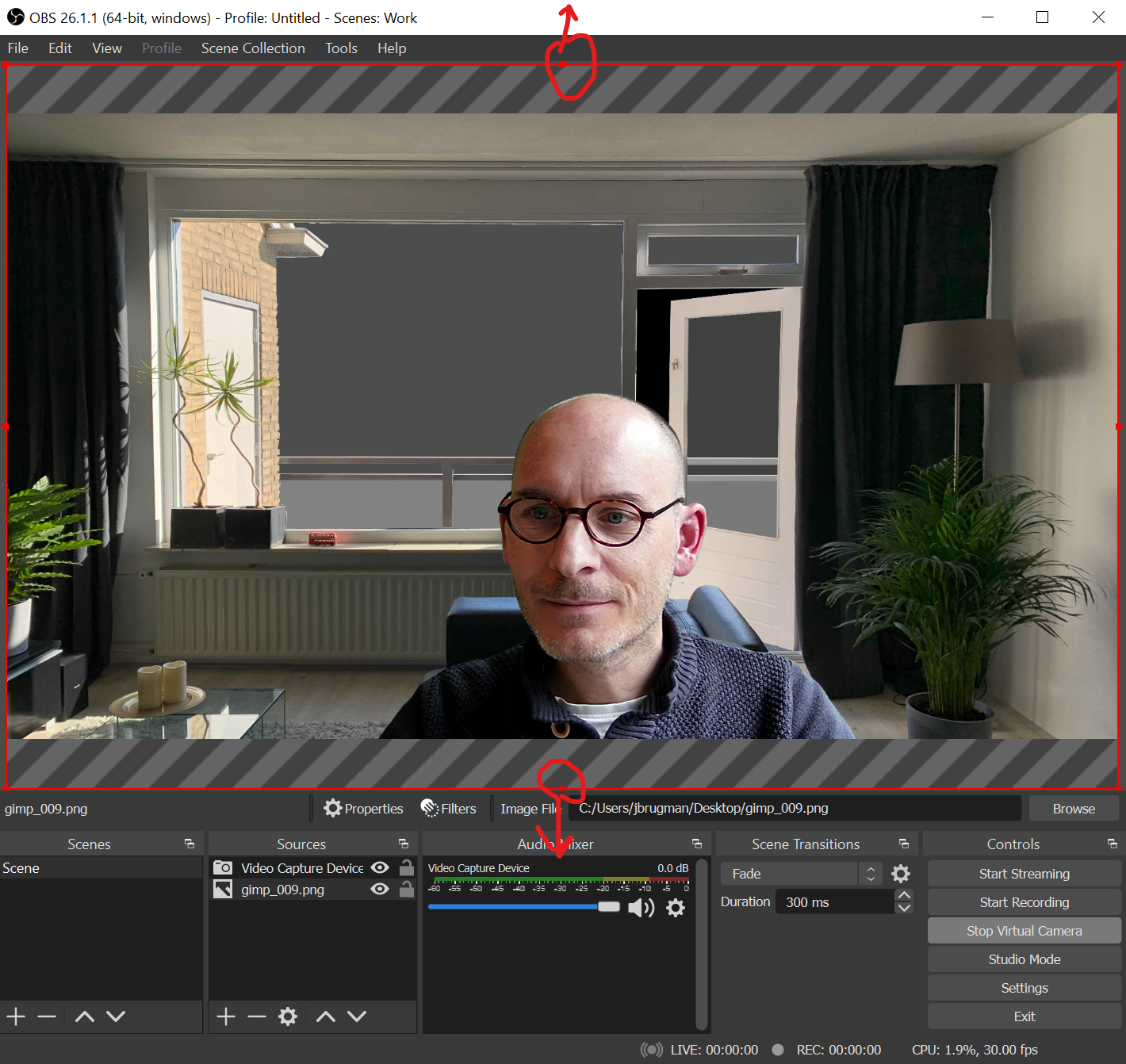Open the Scene Collection menu
This screenshot has width=1126, height=1064.
pyautogui.click(x=253, y=48)
